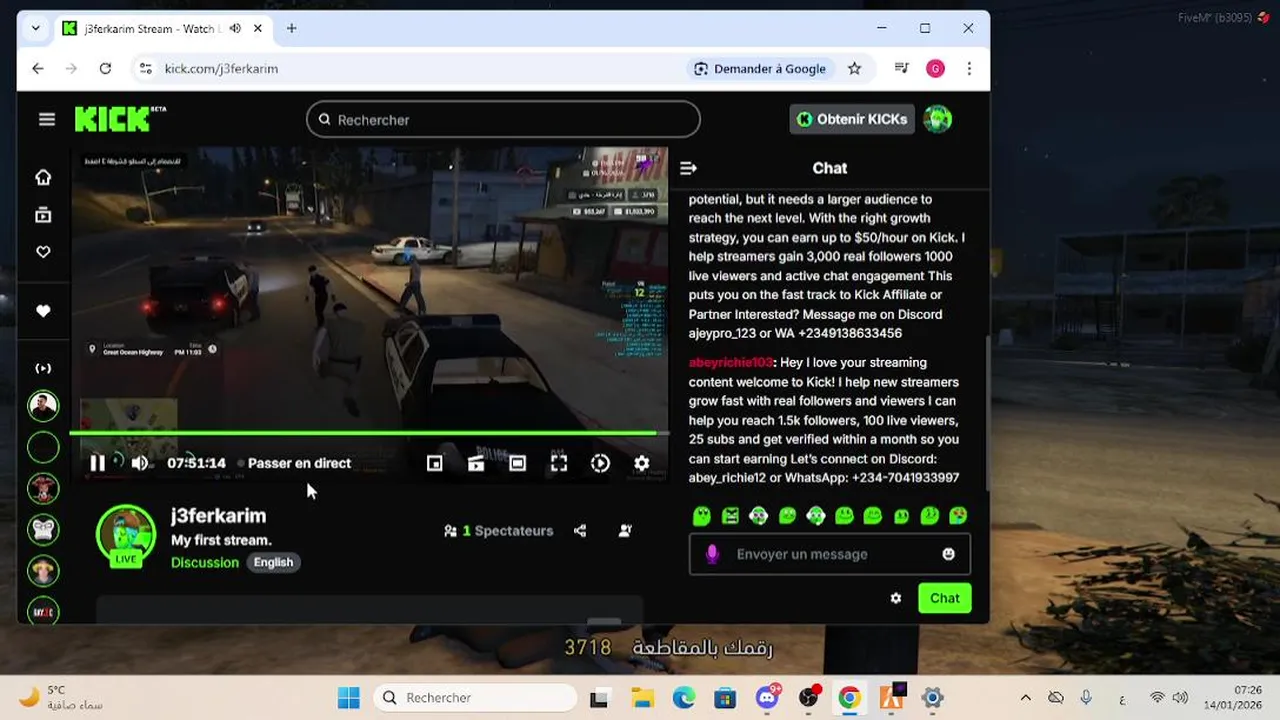Click the English language tag
Screen dimensions: 1280x720
coord(273,562)
